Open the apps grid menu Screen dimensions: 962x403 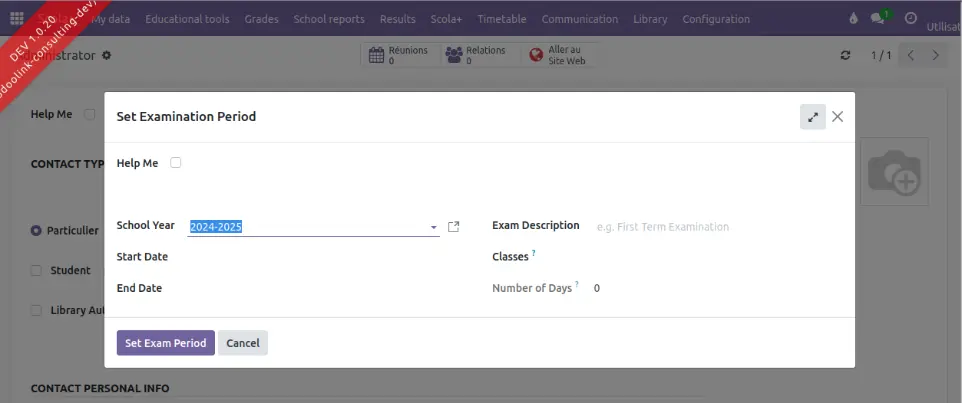point(16,19)
